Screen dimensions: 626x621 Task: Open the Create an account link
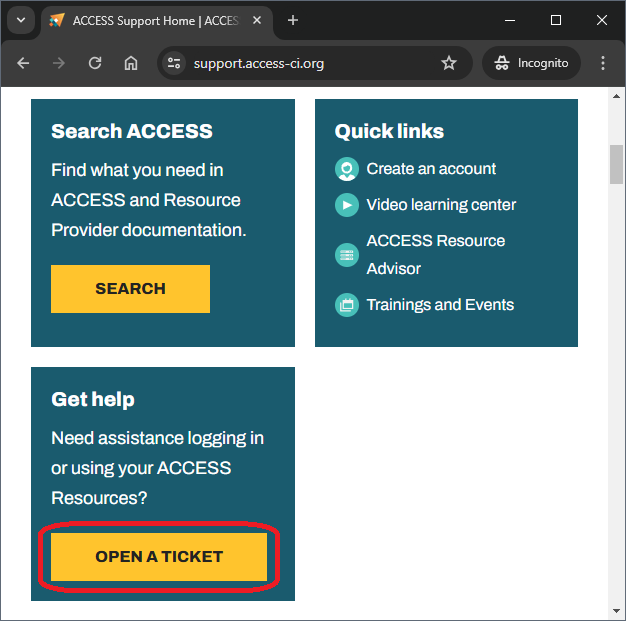tap(431, 169)
